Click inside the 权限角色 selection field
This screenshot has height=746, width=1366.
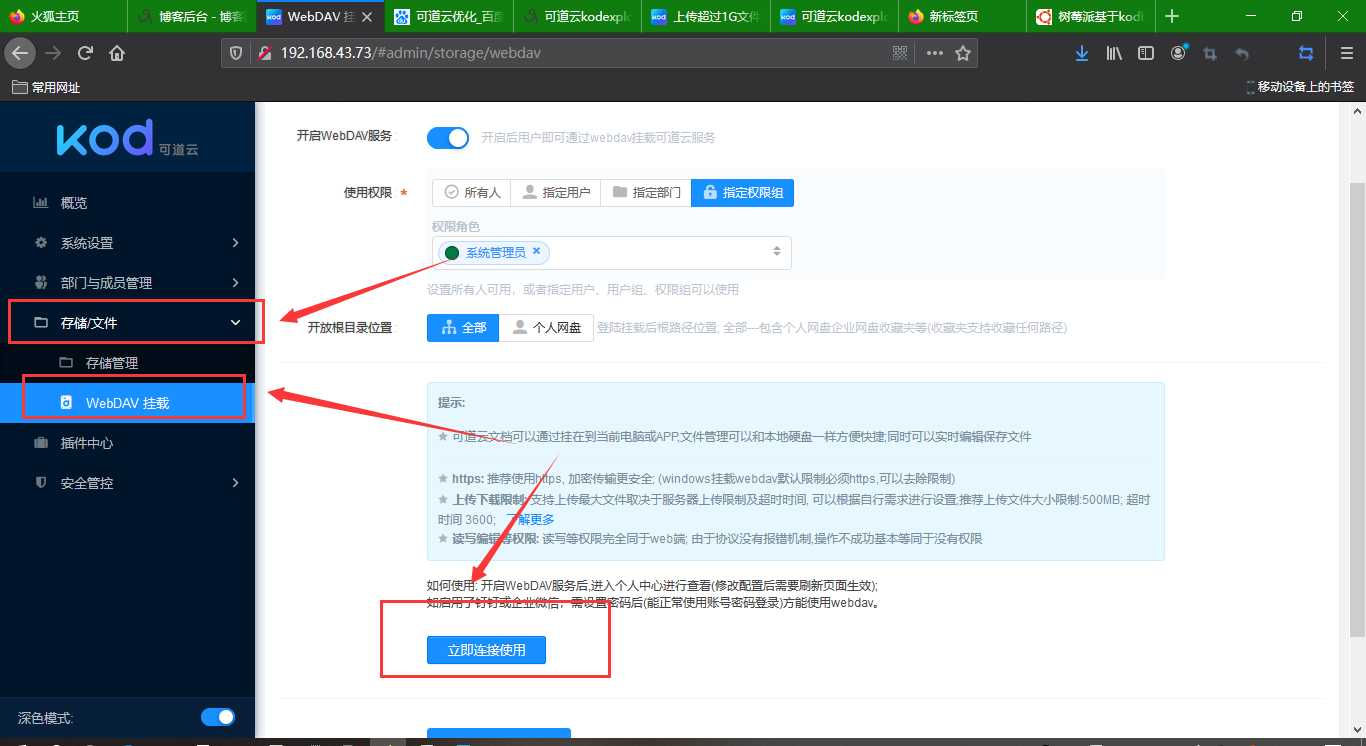click(x=611, y=252)
